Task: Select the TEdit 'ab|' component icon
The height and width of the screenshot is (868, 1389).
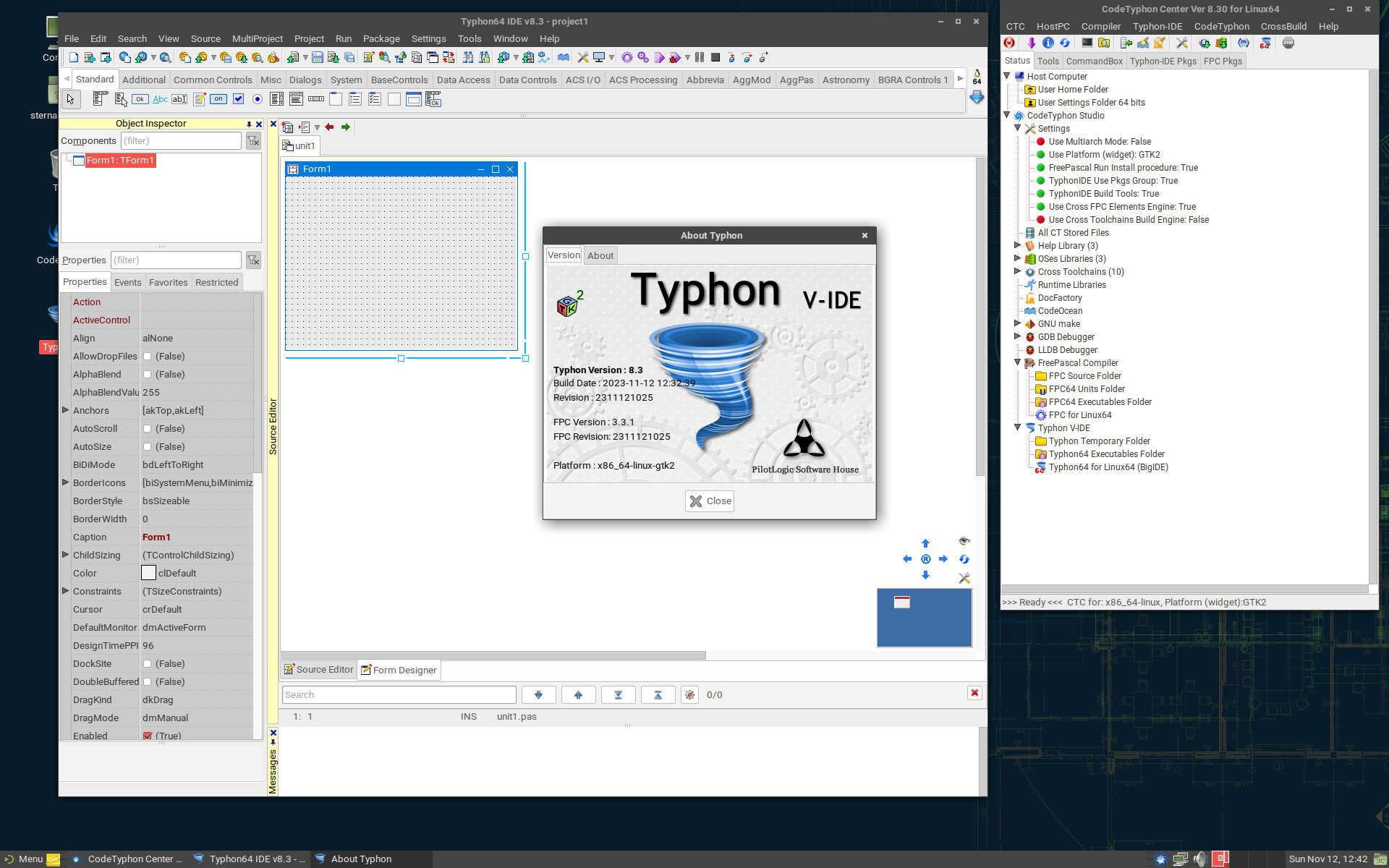Action: pyautogui.click(x=179, y=99)
